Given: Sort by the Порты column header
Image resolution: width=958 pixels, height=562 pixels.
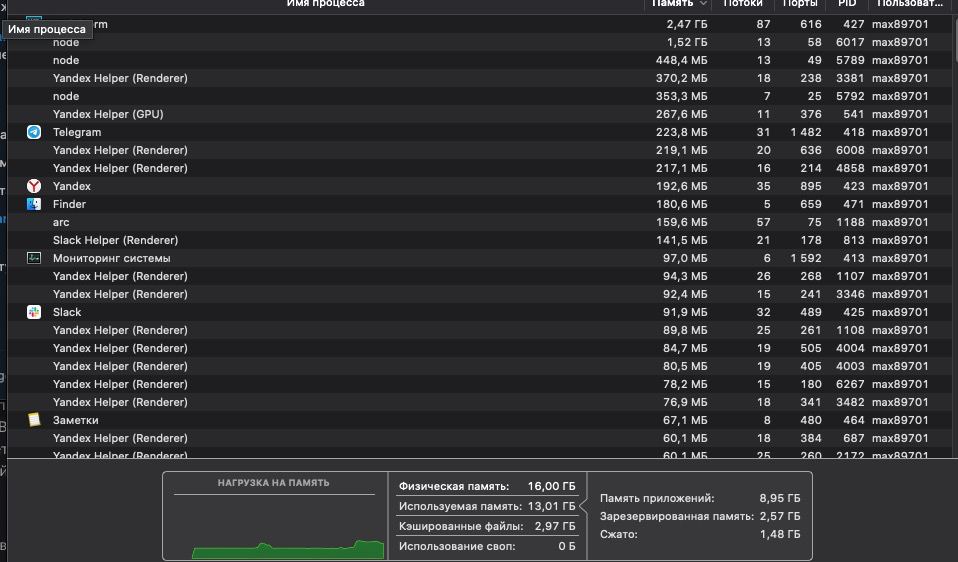Looking at the screenshot, I should coord(800,4).
